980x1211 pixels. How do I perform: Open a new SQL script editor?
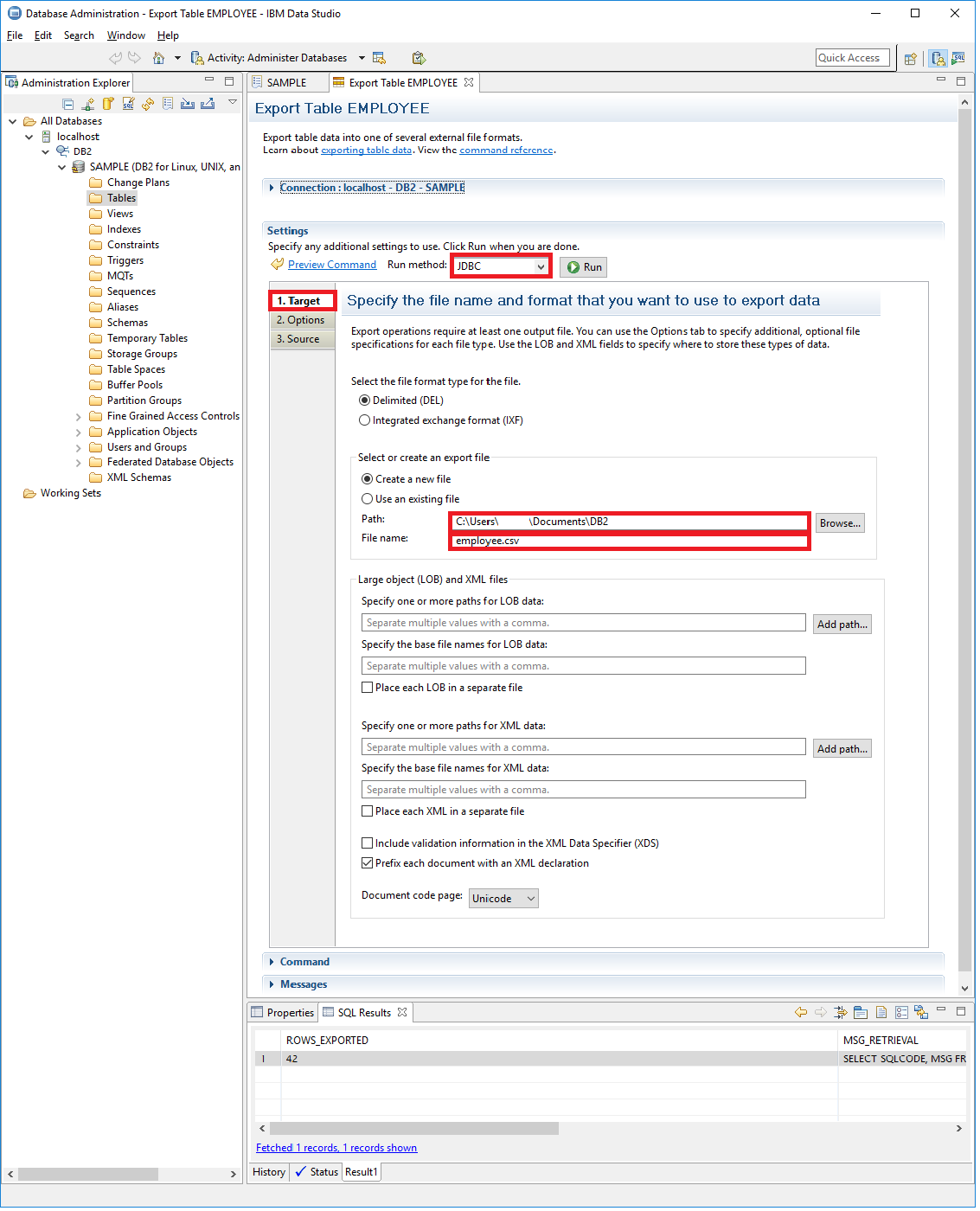(x=128, y=103)
